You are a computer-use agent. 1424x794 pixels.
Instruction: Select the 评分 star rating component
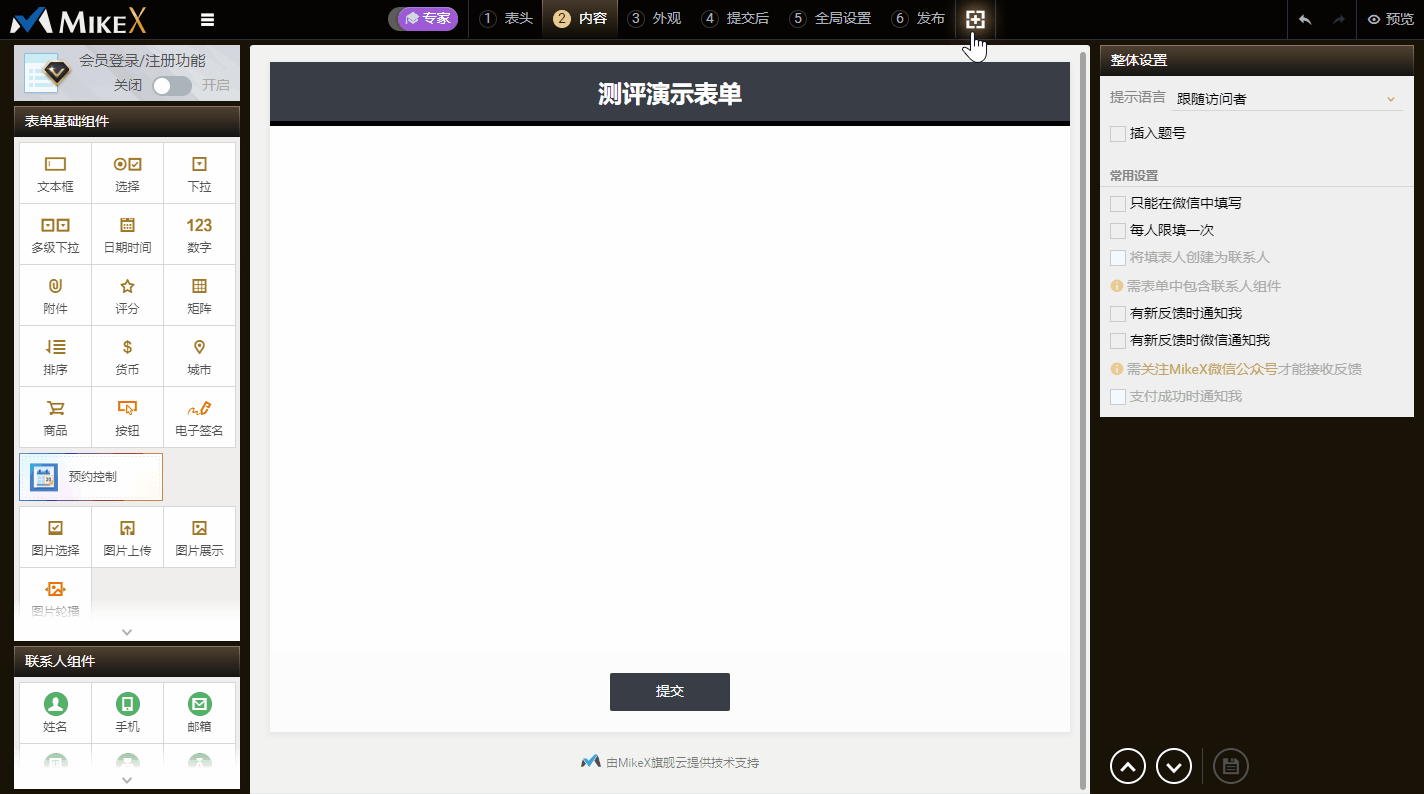tap(127, 295)
